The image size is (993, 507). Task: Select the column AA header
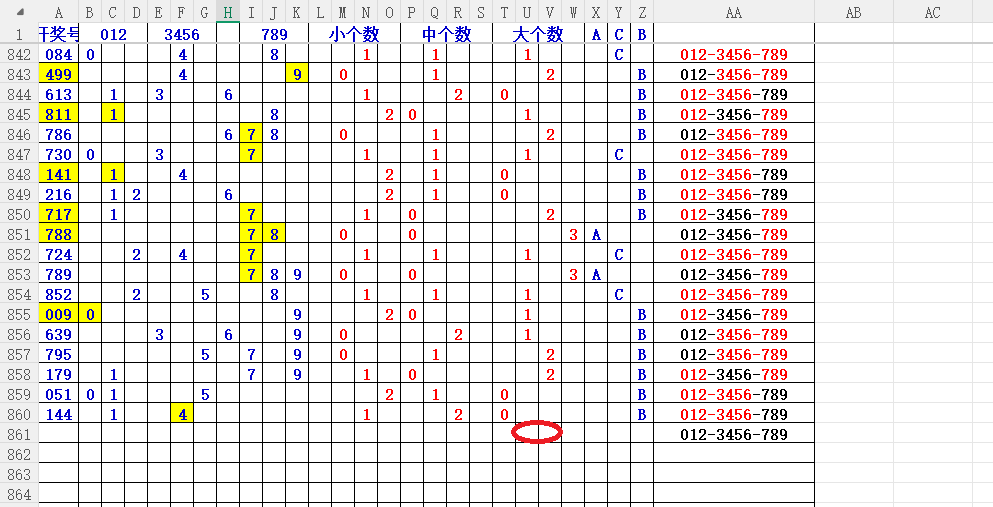tap(733, 12)
